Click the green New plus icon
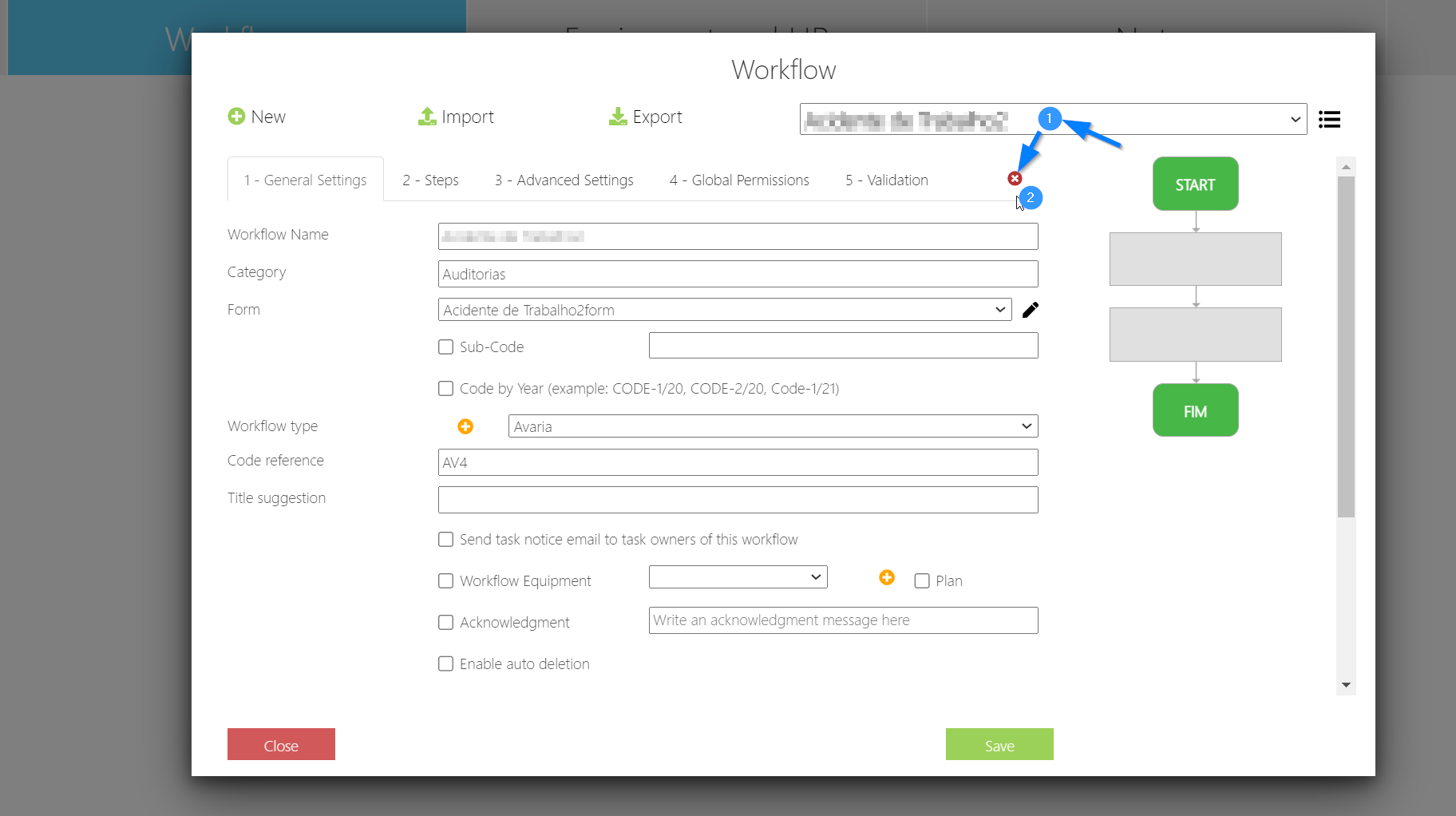The width and height of the screenshot is (1456, 816). (236, 117)
